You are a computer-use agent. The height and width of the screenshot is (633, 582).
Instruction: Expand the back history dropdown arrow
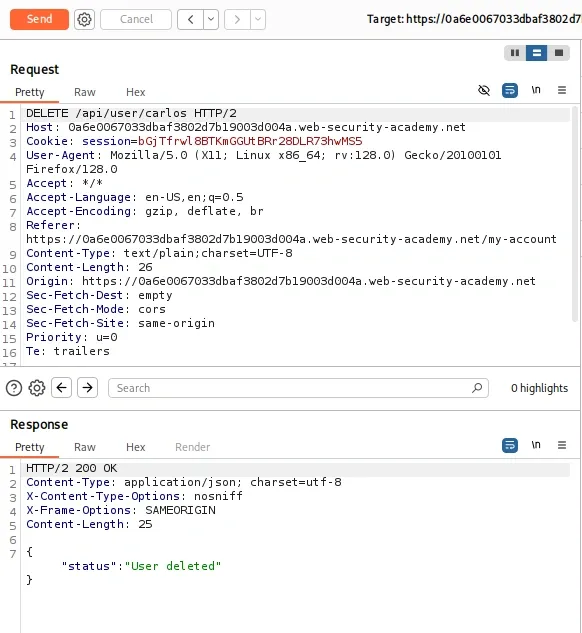click(211, 19)
